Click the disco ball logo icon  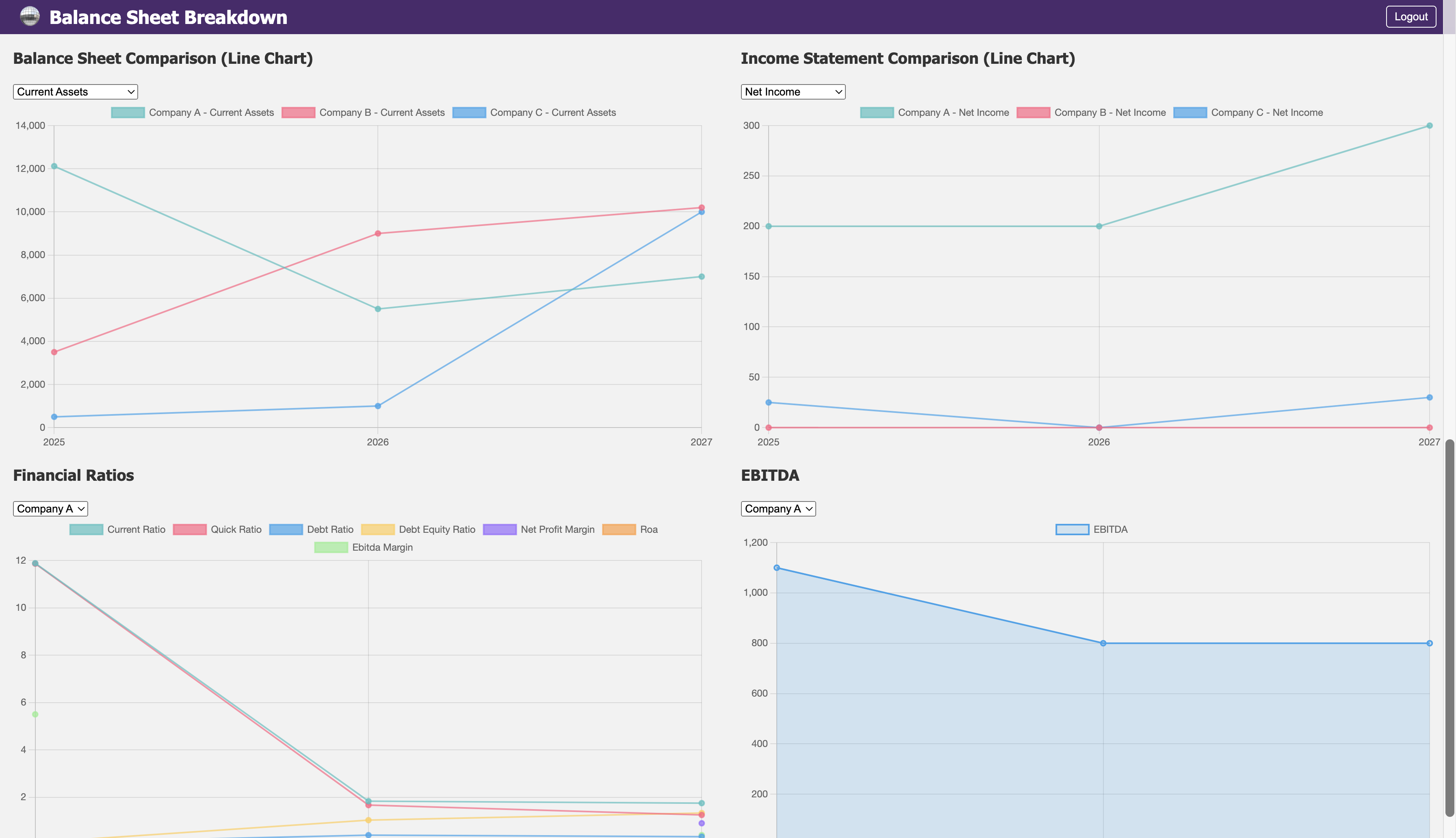click(29, 17)
